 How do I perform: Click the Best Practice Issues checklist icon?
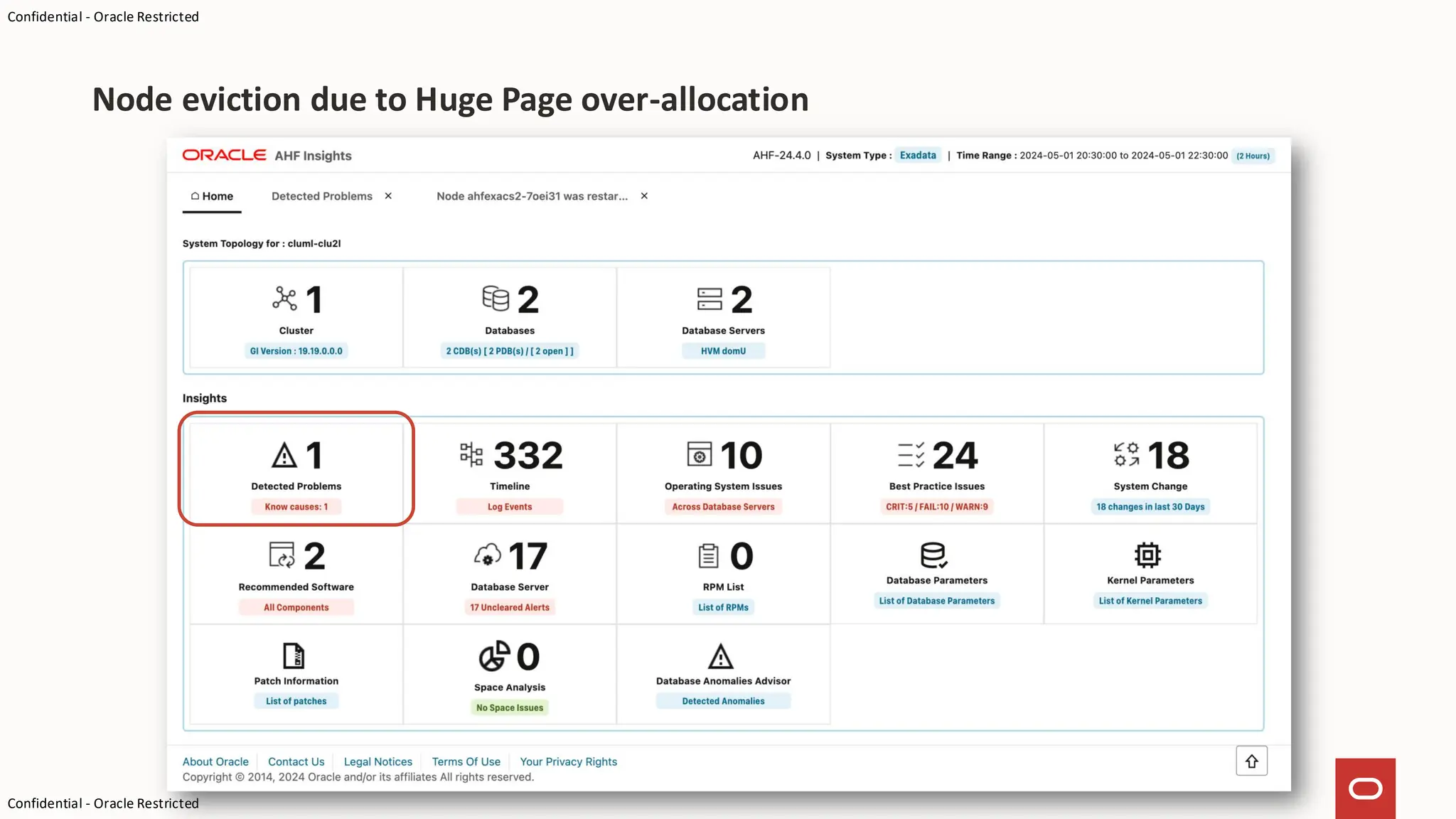911,455
